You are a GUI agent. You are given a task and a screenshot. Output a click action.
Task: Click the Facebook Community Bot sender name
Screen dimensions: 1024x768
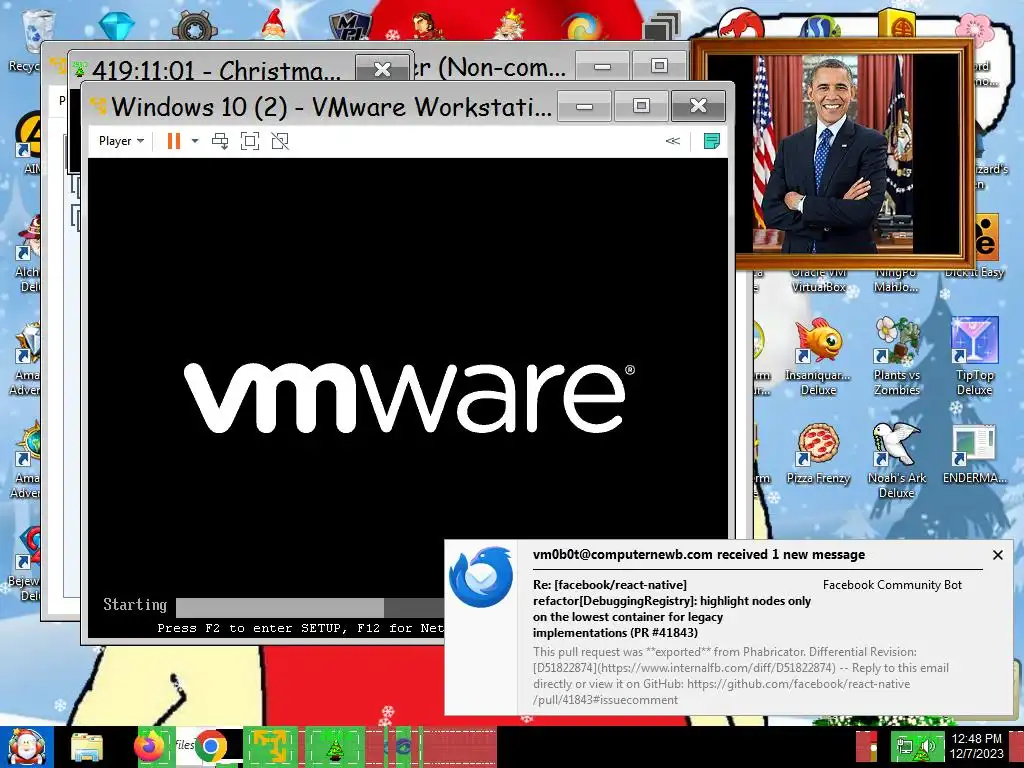[x=892, y=585]
